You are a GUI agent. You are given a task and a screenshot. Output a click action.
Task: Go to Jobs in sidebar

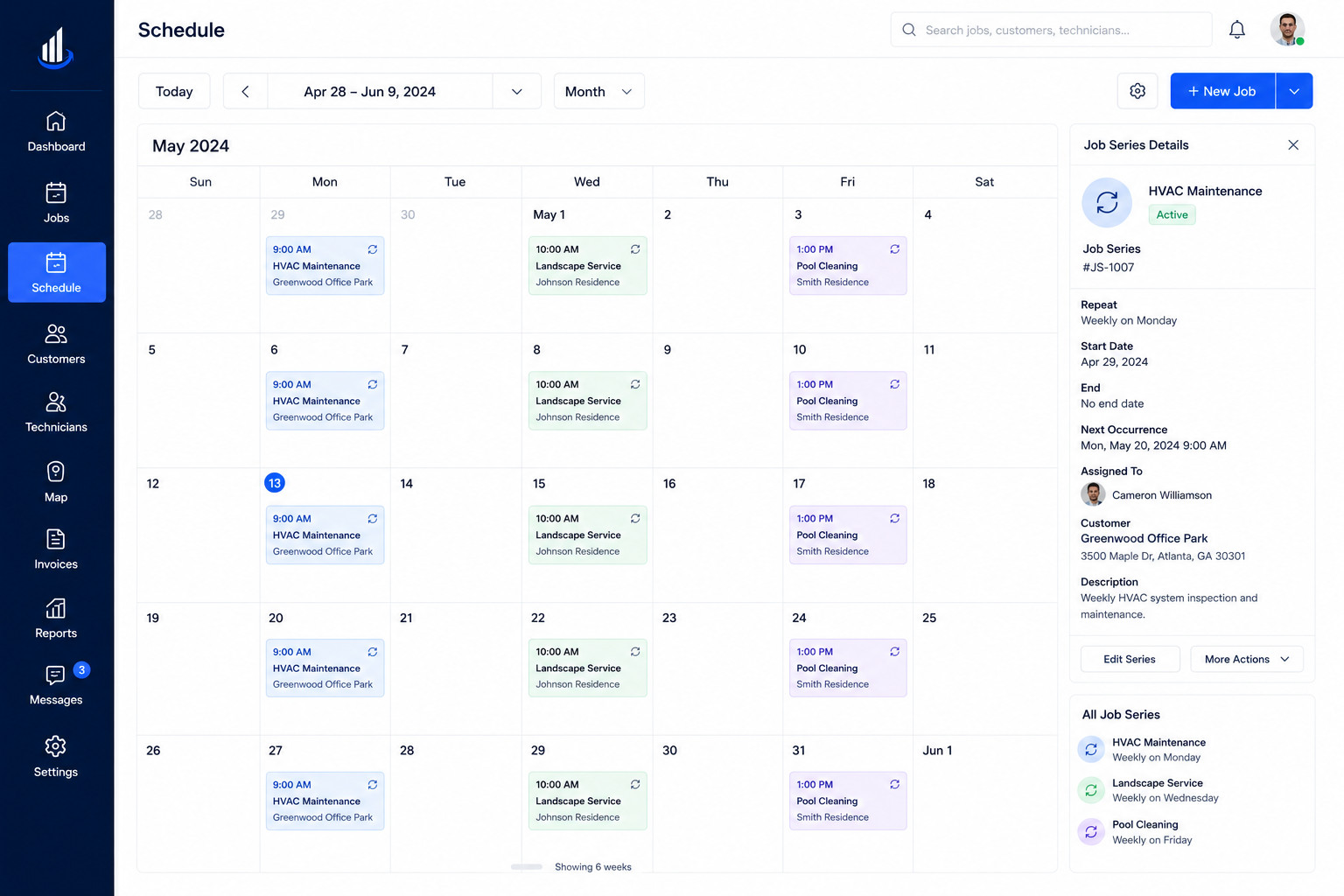tap(56, 203)
